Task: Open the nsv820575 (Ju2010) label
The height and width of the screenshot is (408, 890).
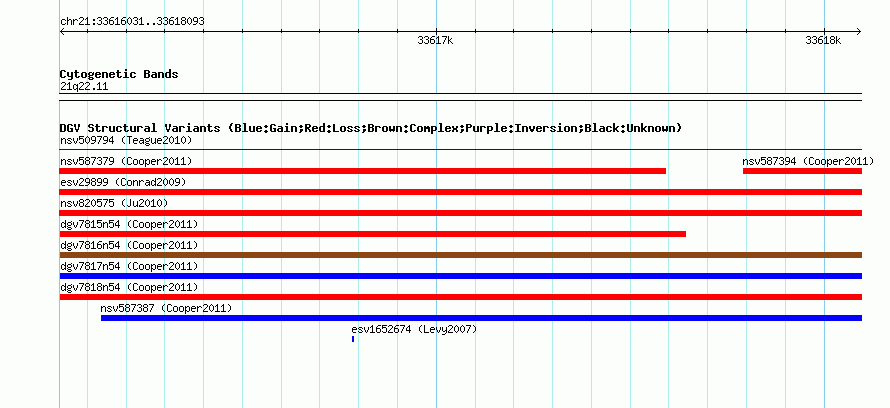Action: click(114, 203)
